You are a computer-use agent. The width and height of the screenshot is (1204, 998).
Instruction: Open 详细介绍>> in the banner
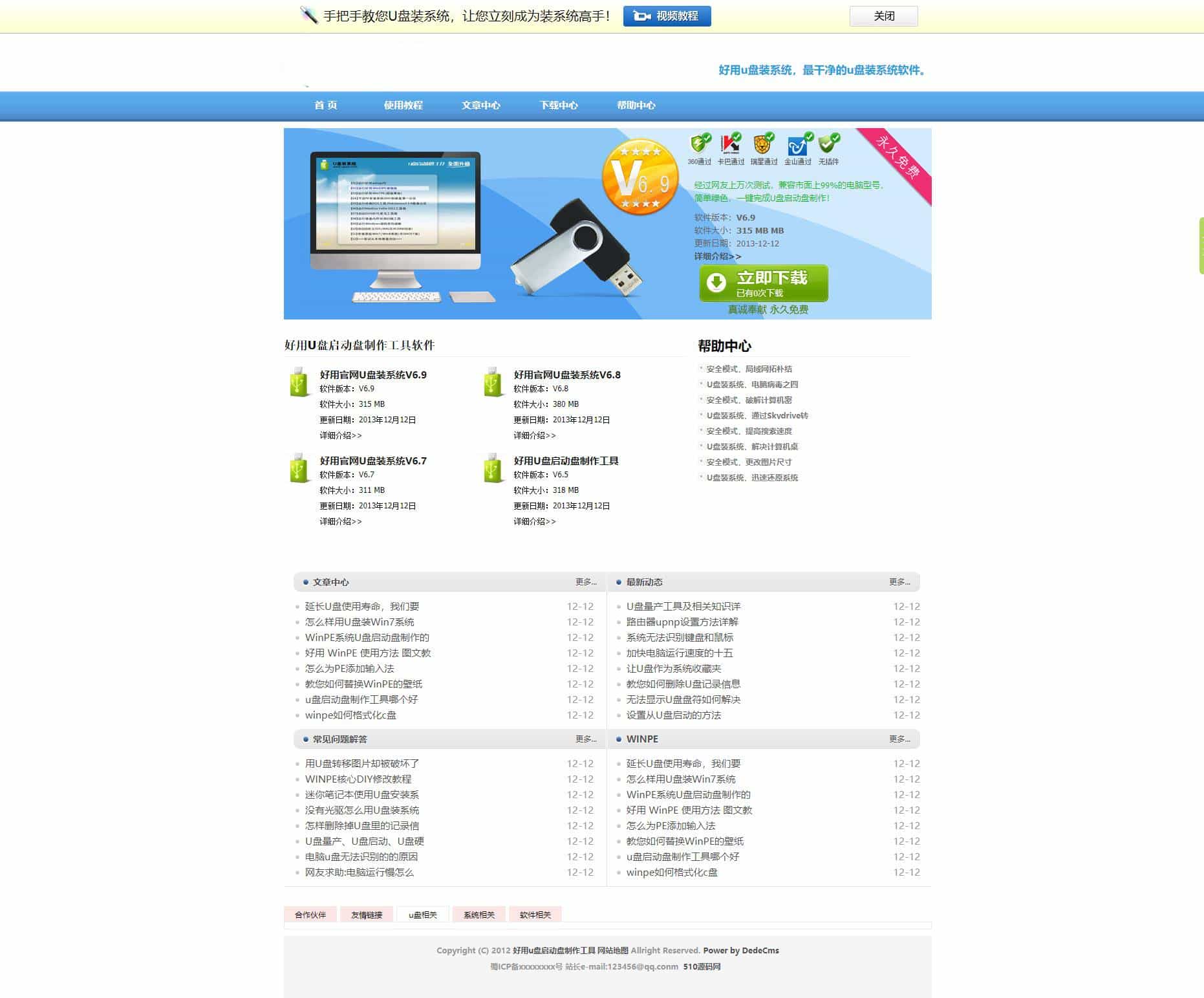point(718,256)
